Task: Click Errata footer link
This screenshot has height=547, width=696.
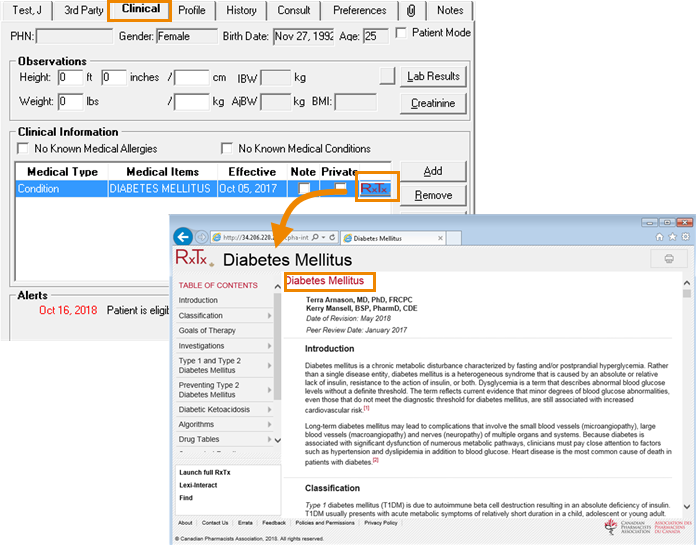Action: coord(245,523)
